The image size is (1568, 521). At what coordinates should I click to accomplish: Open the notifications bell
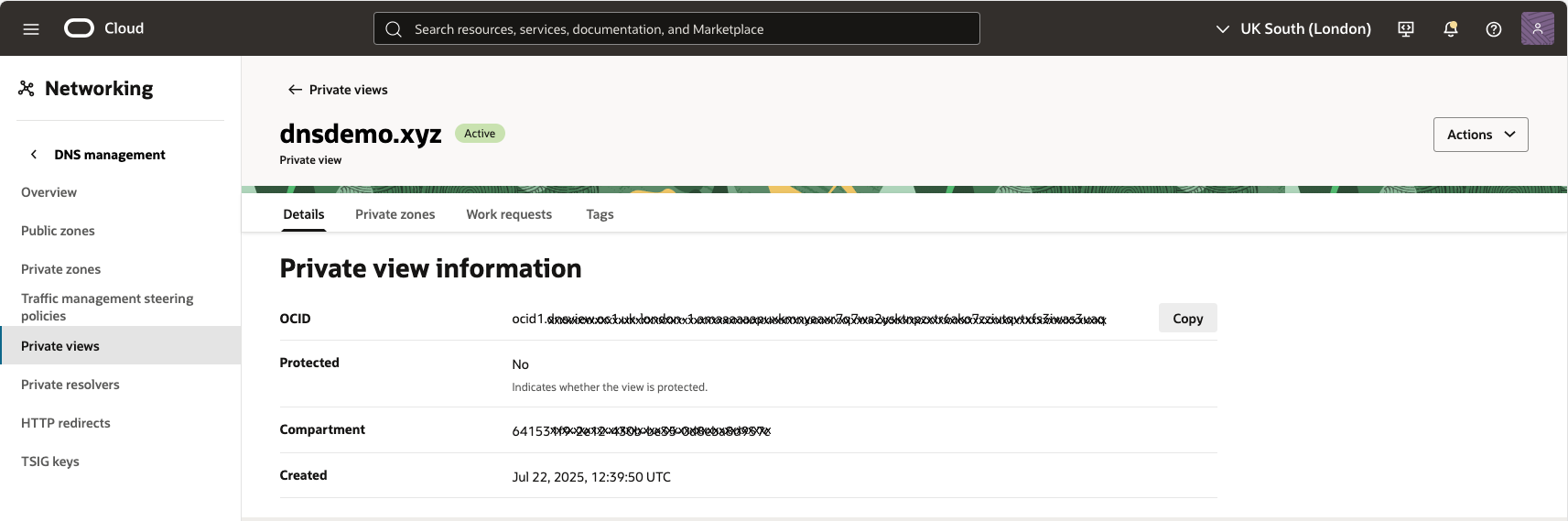(x=1450, y=29)
